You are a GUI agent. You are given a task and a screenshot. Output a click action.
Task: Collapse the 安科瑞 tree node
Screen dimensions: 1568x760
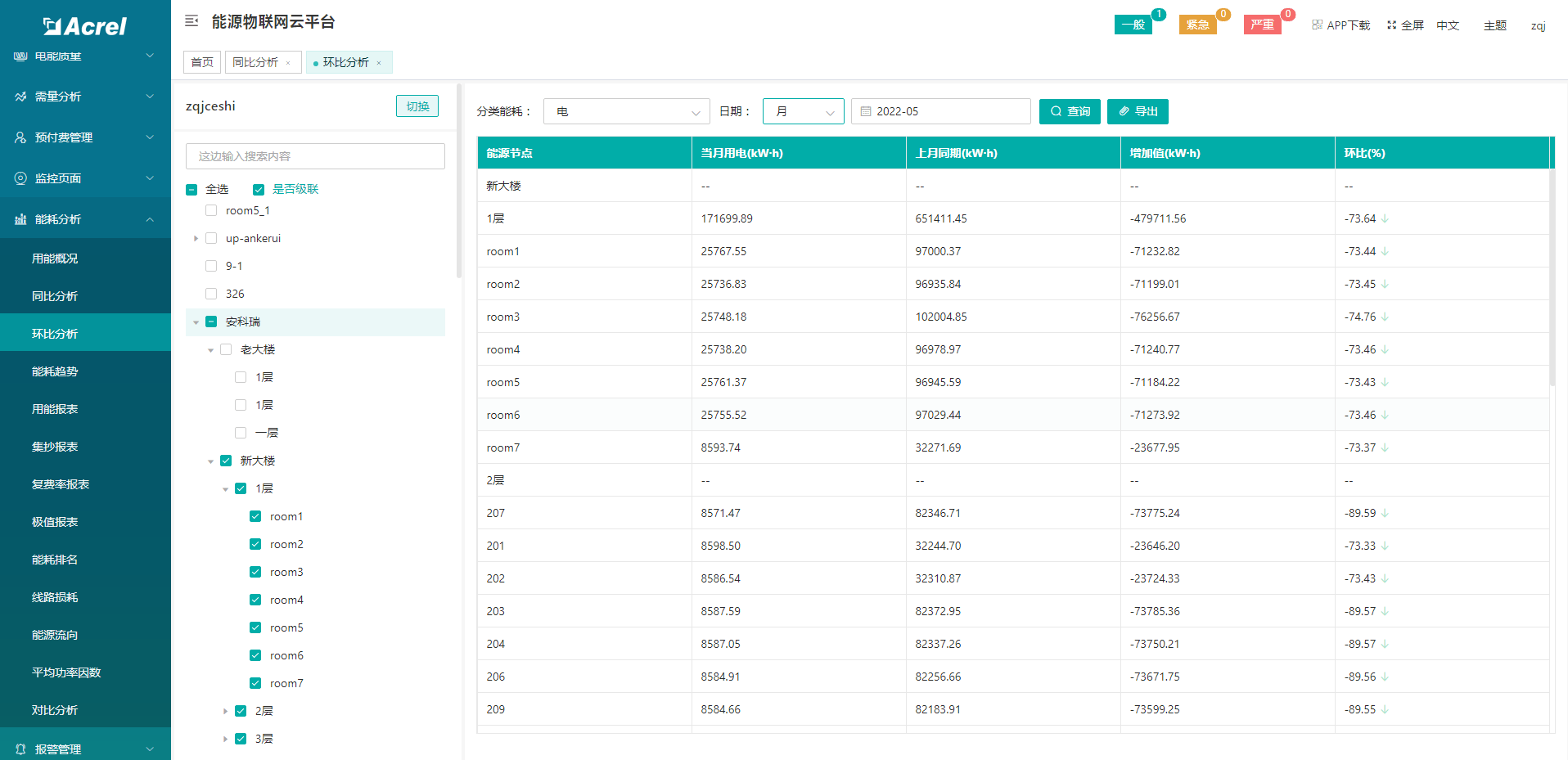click(196, 322)
